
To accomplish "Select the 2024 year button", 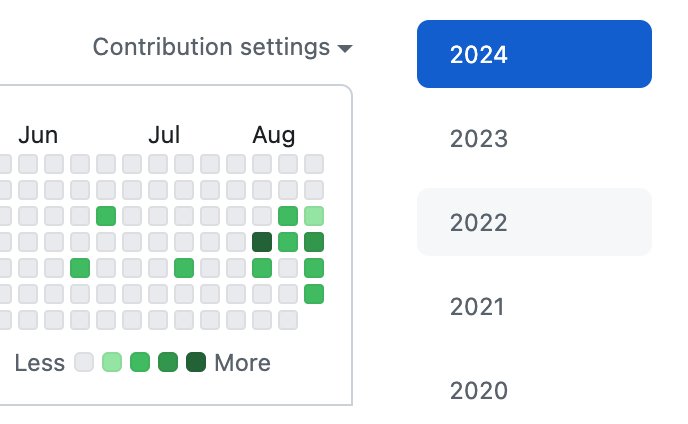I will click(x=534, y=54).
